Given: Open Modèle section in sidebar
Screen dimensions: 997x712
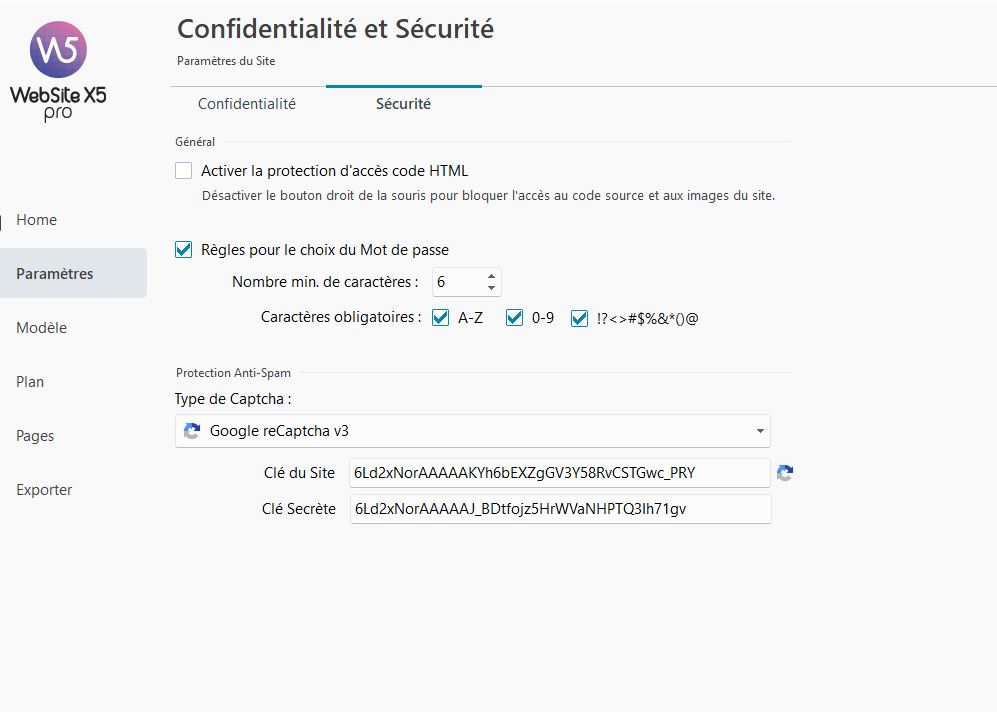Looking at the screenshot, I should 42,328.
